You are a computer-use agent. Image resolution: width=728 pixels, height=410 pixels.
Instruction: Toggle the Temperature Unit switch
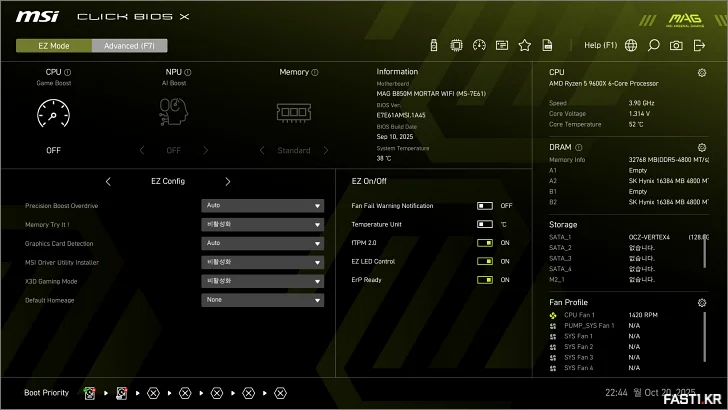click(x=485, y=224)
